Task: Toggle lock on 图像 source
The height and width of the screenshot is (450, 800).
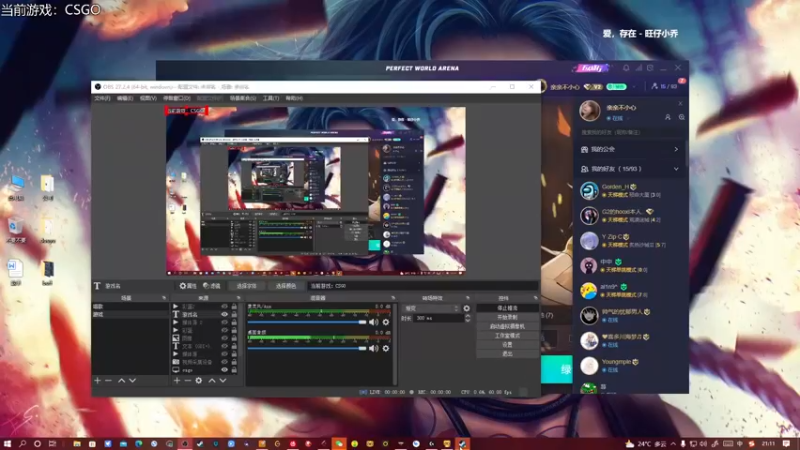Action: click(x=234, y=338)
